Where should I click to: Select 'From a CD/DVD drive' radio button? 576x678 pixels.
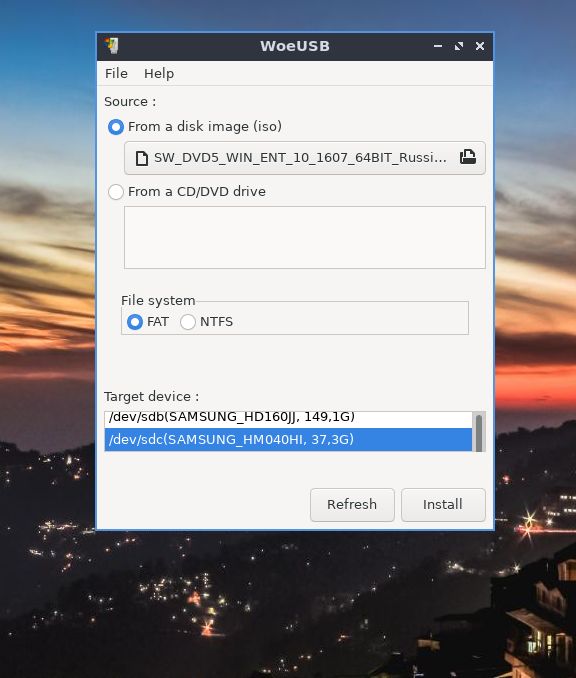coord(115,192)
